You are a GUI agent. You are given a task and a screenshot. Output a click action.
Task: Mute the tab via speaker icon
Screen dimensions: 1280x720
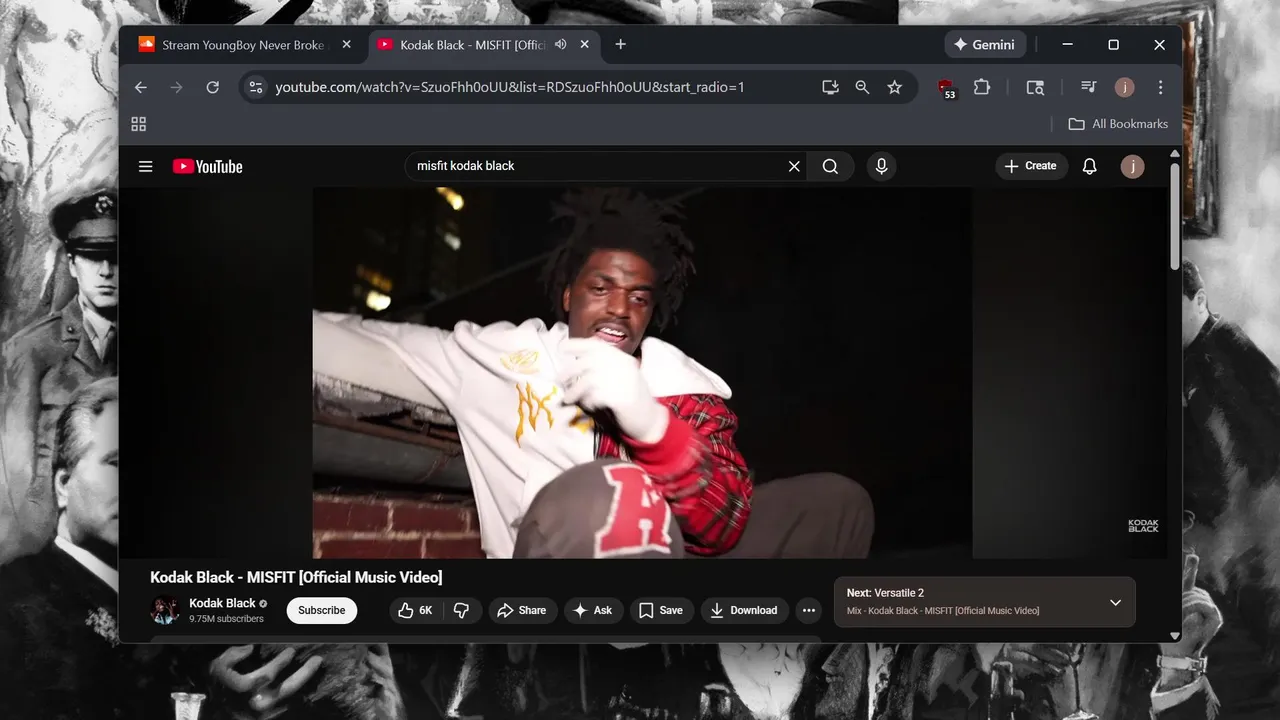561,44
